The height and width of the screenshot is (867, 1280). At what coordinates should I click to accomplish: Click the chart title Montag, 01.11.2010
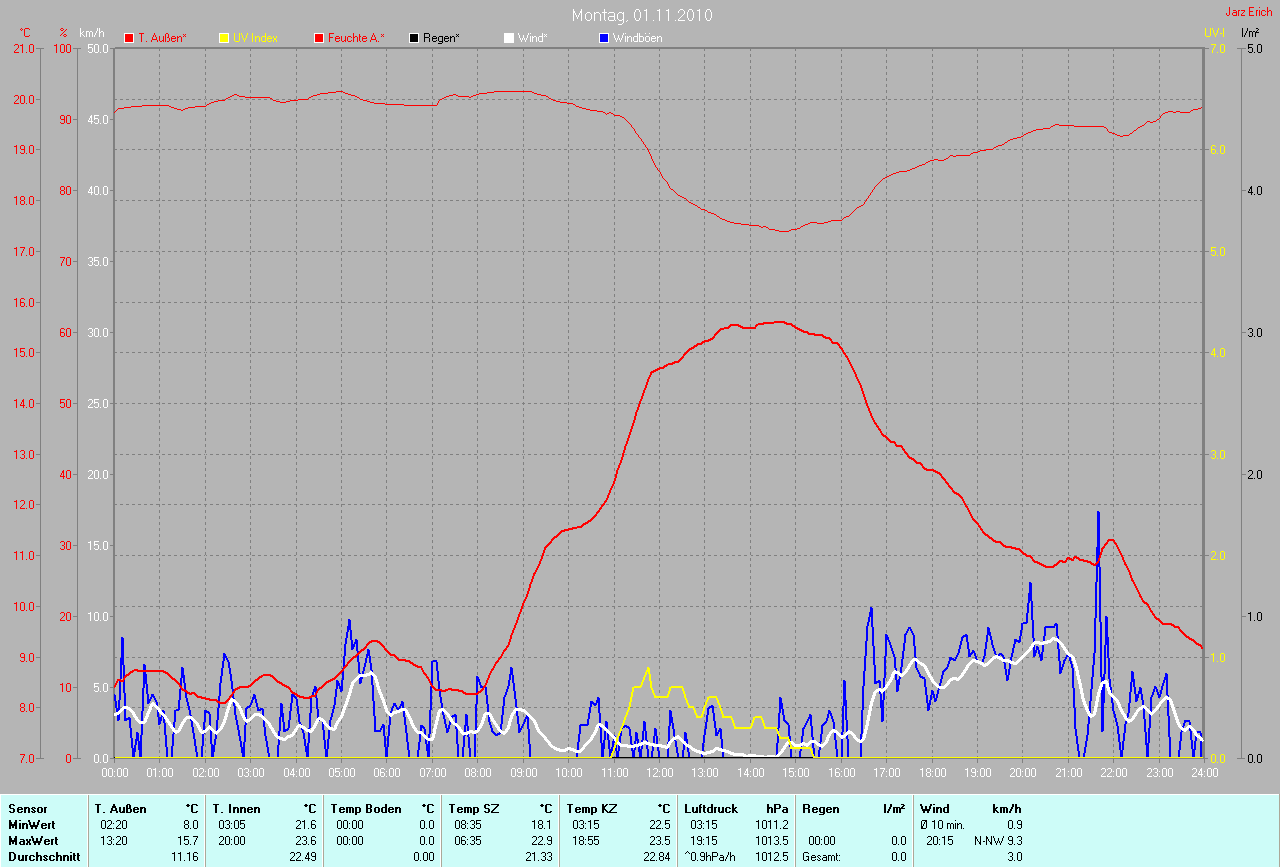point(642,15)
